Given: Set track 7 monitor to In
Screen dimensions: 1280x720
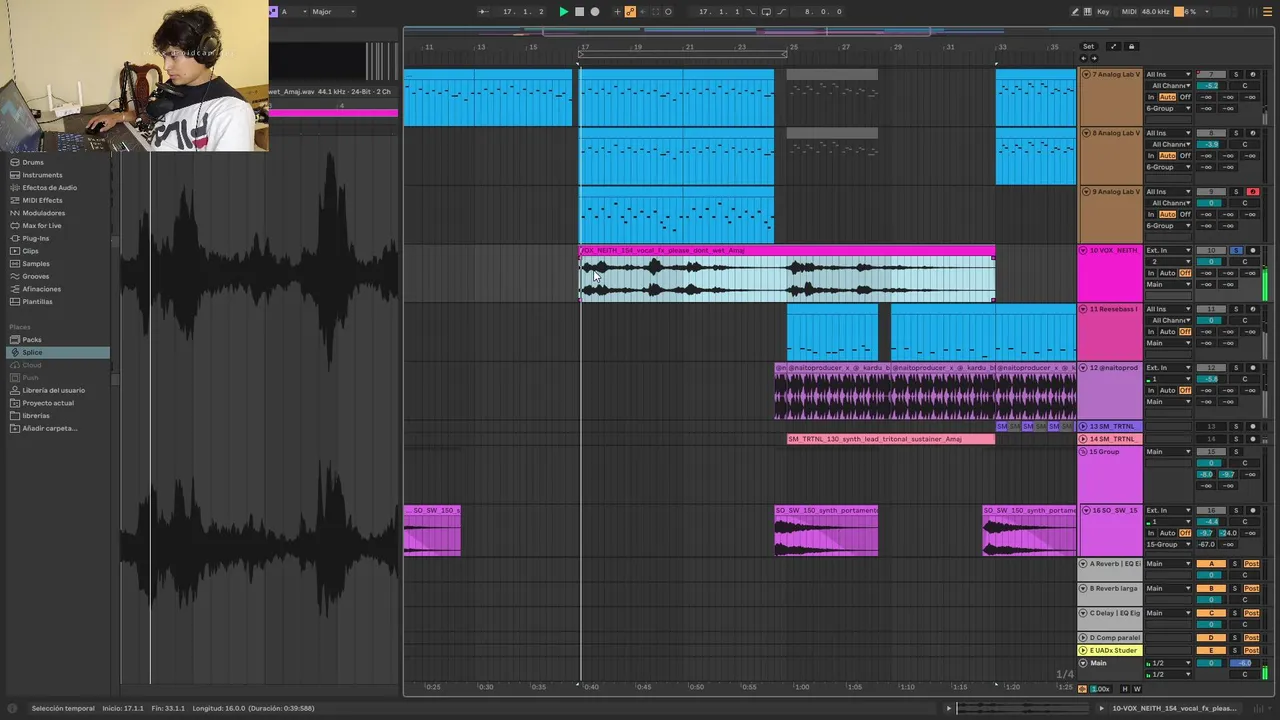Looking at the screenshot, I should coord(1151,97).
